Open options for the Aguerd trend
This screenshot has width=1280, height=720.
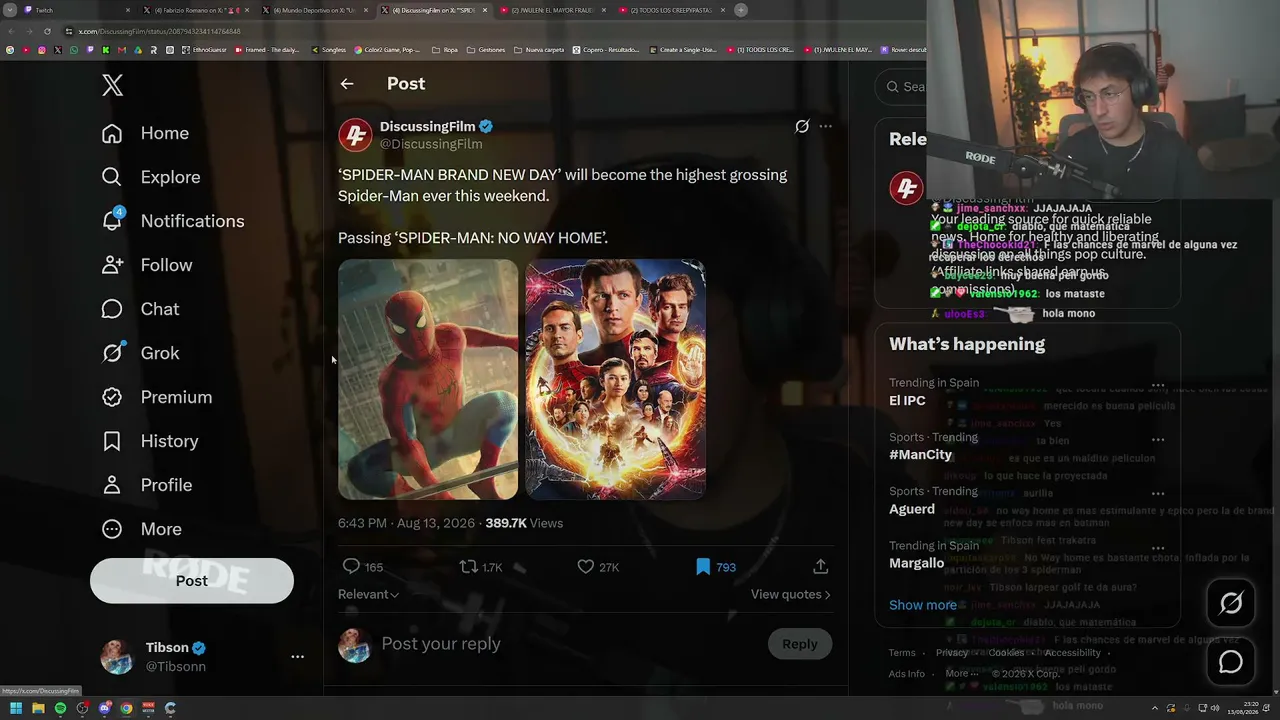pyautogui.click(x=1158, y=493)
